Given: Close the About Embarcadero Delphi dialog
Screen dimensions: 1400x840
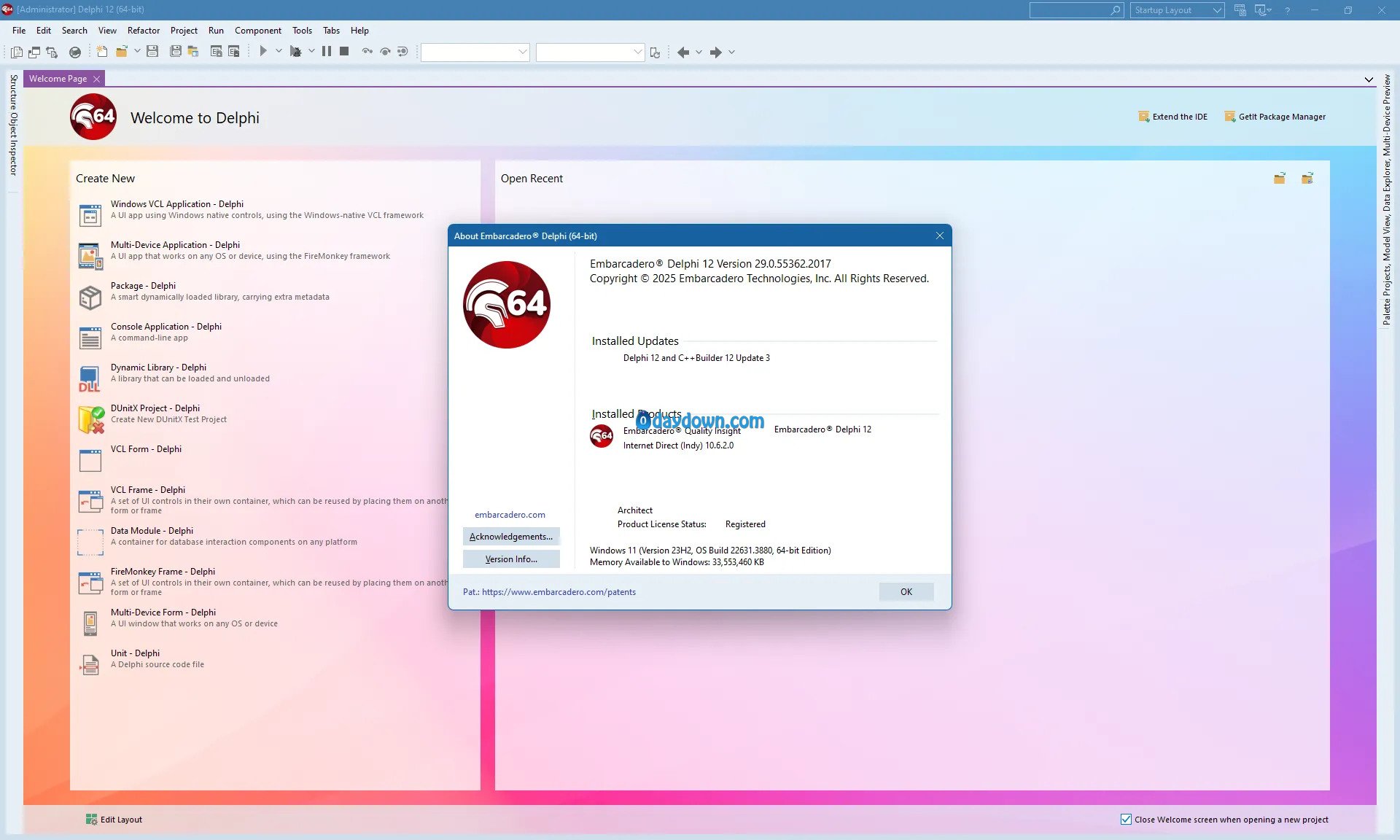Looking at the screenshot, I should pos(939,236).
